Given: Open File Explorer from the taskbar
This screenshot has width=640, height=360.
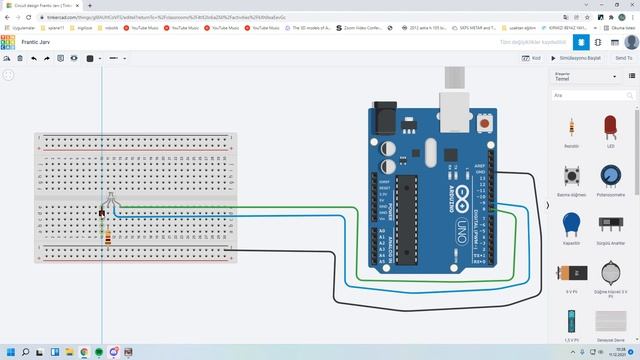Looking at the screenshot, I should click(69, 352).
